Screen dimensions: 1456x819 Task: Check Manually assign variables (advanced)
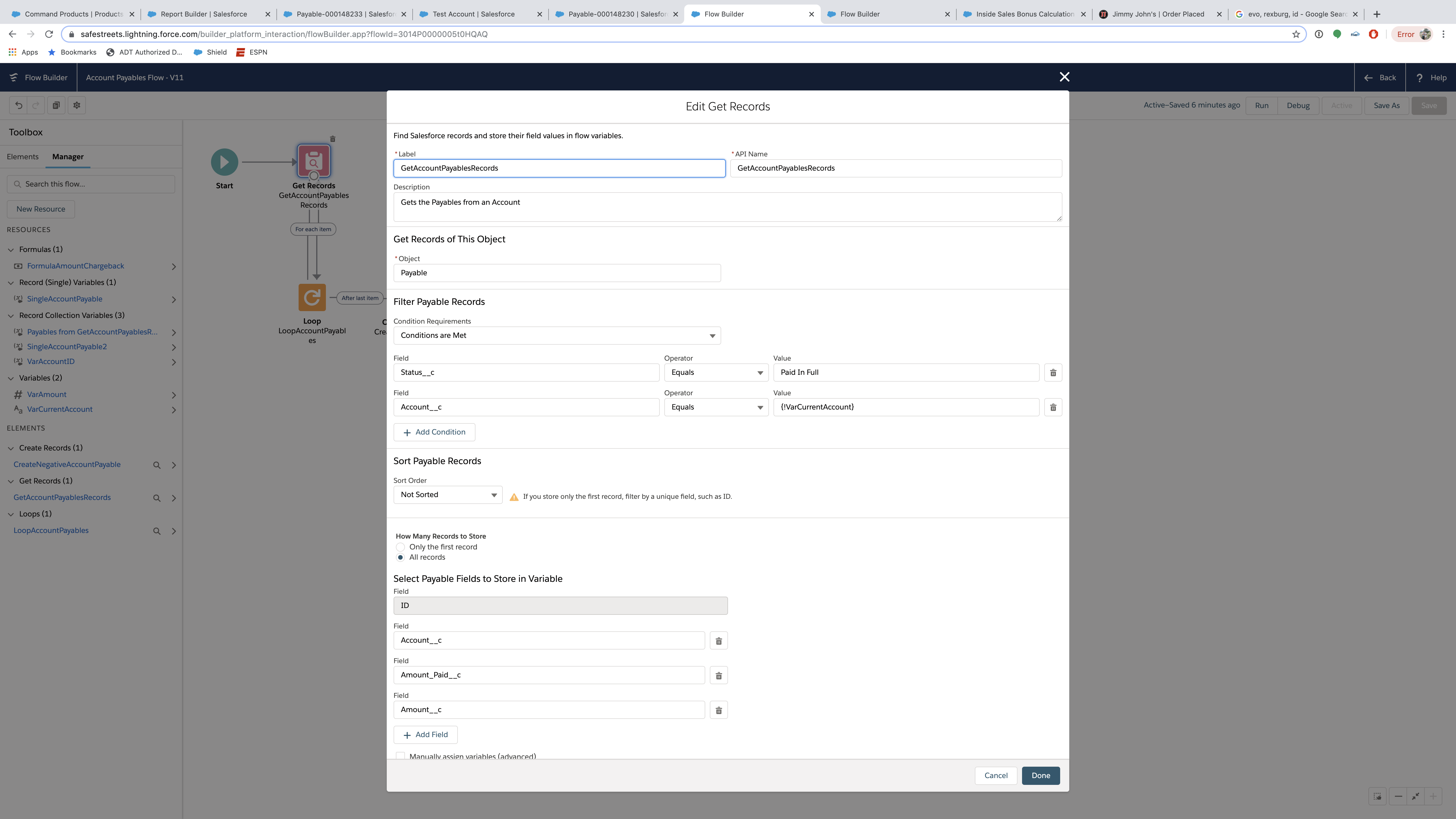(x=400, y=756)
